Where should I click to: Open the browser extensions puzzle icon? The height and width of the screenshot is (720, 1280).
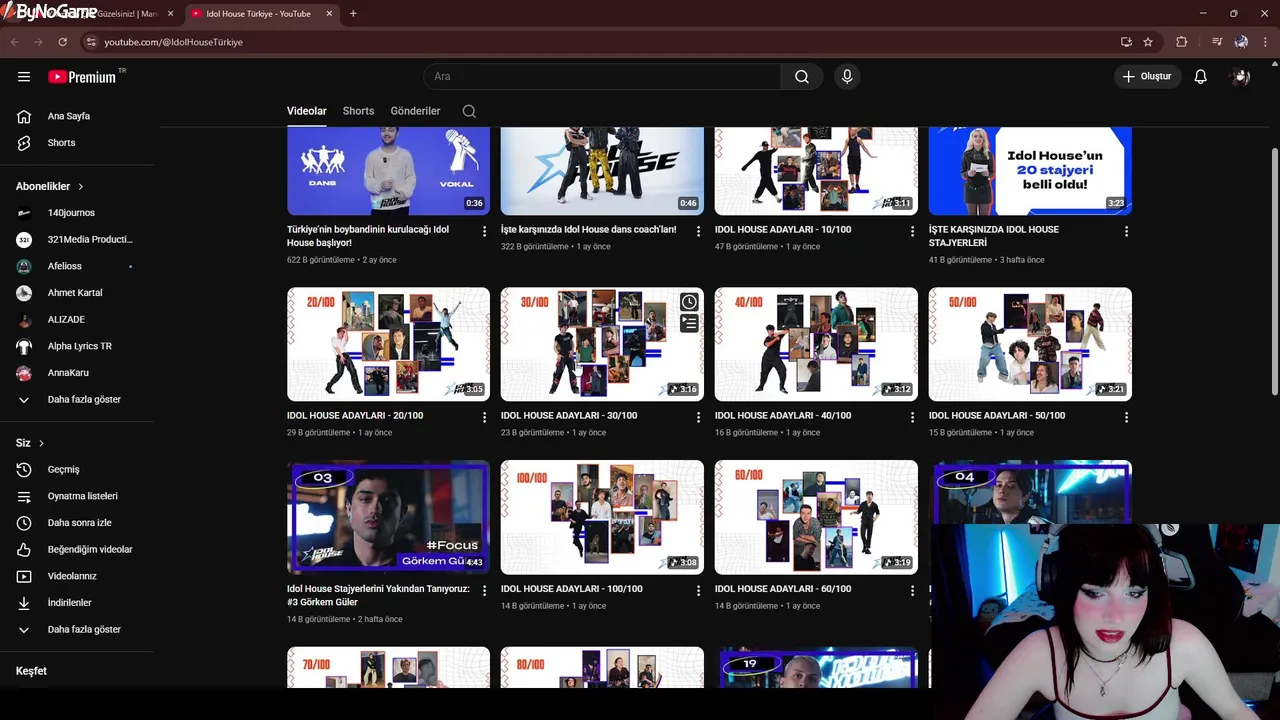pos(1182,42)
